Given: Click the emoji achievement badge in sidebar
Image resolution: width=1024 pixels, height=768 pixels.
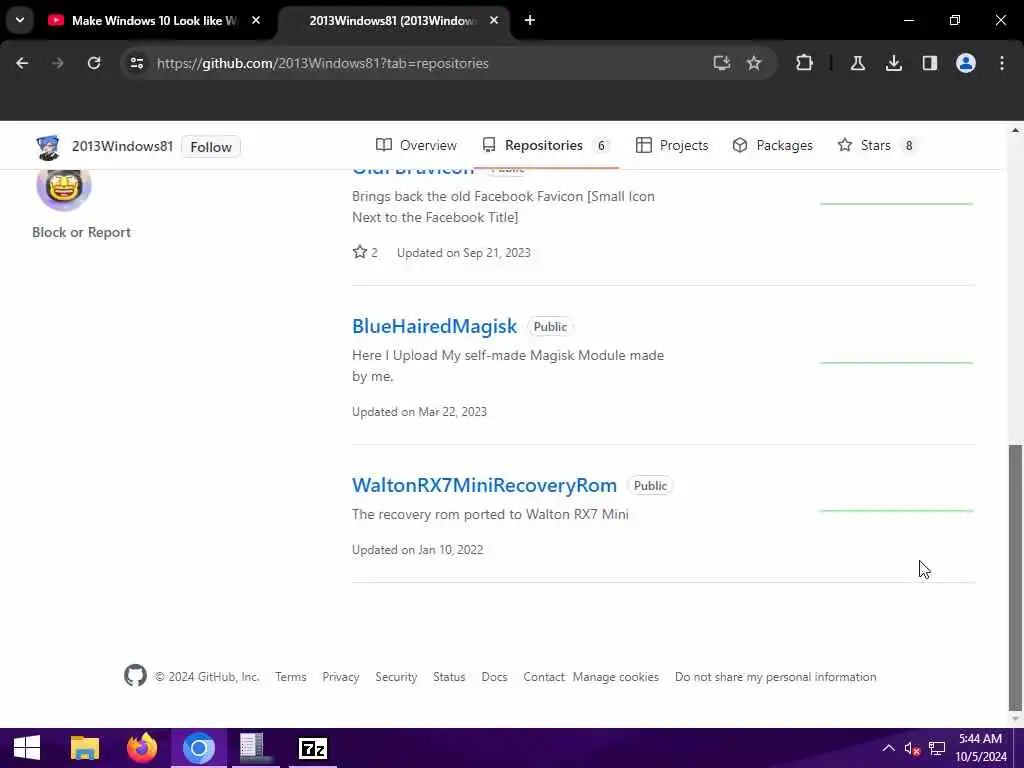Looking at the screenshot, I should pyautogui.click(x=64, y=188).
